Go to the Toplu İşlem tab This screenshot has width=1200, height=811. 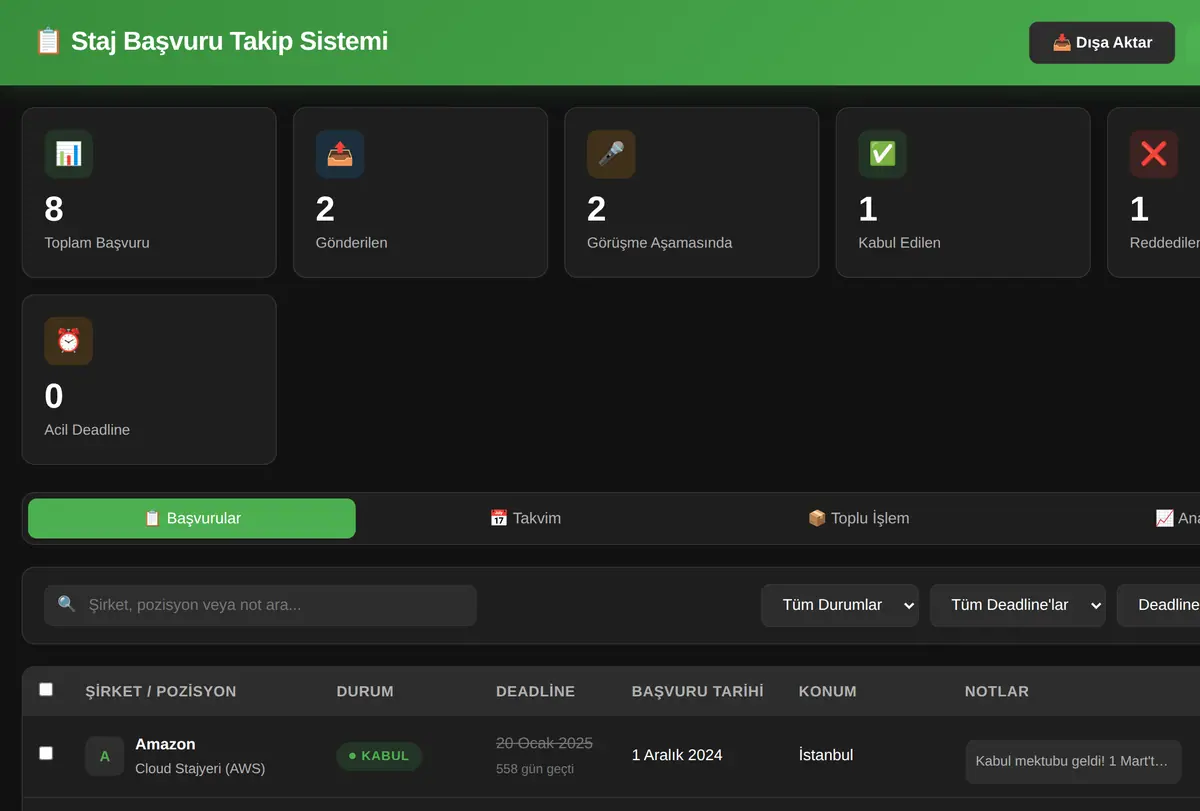[x=858, y=518]
